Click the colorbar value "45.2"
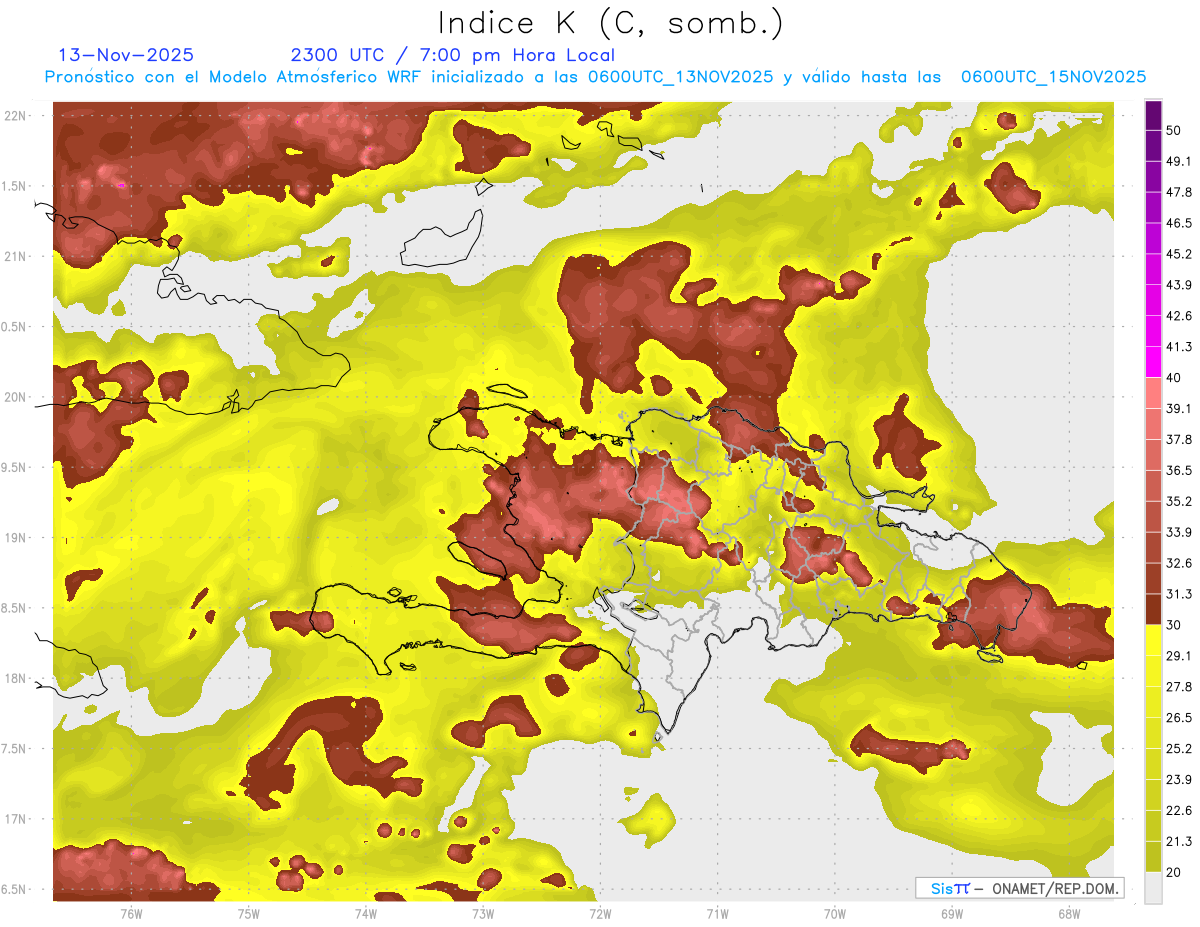Screen dimensions: 1200x927 tap(1179, 254)
